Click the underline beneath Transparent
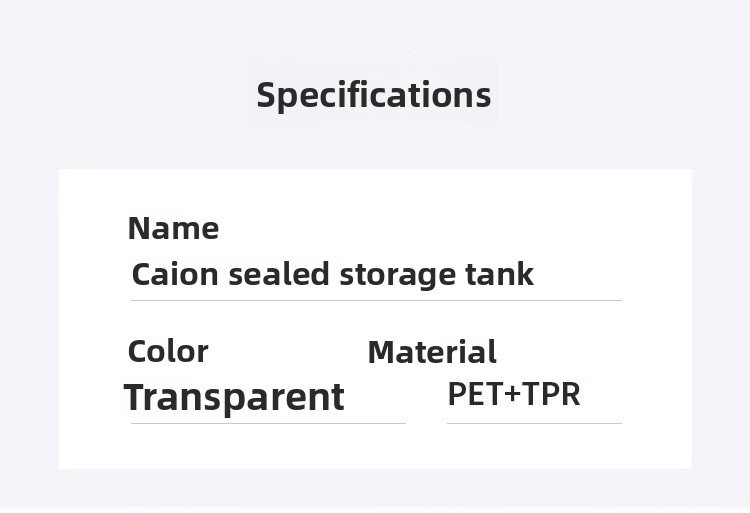The height and width of the screenshot is (513, 750). [x=268, y=423]
